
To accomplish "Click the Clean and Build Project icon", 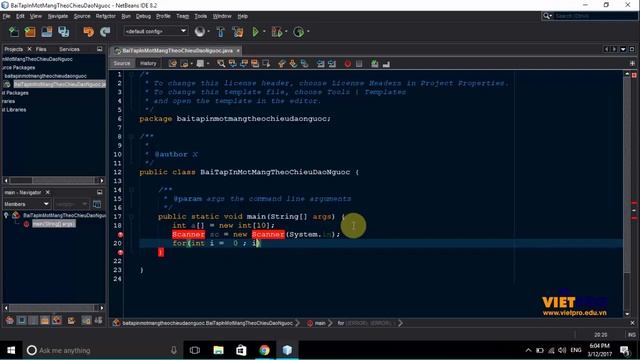I will 238,32.
